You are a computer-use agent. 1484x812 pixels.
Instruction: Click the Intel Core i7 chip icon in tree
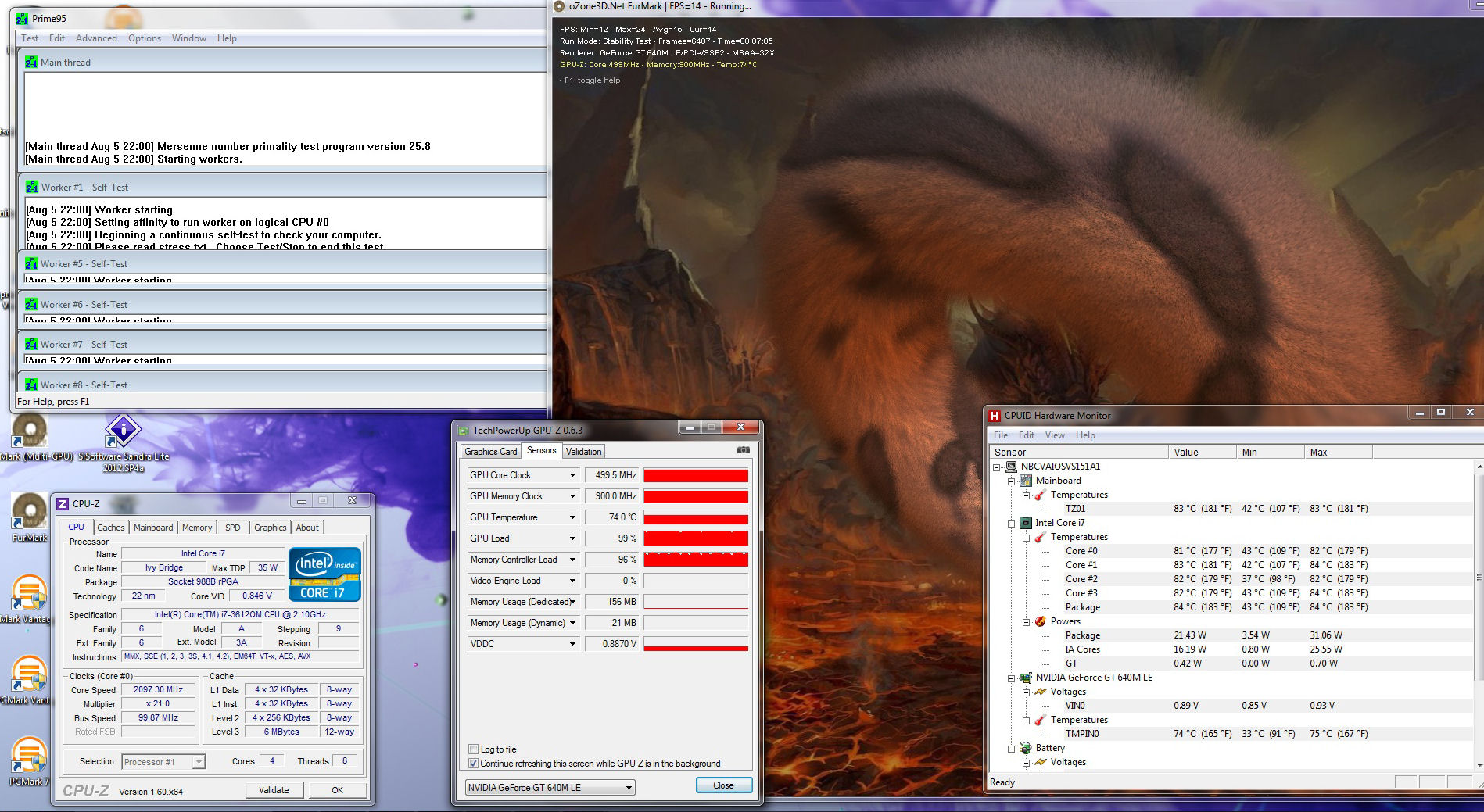pos(1026,523)
